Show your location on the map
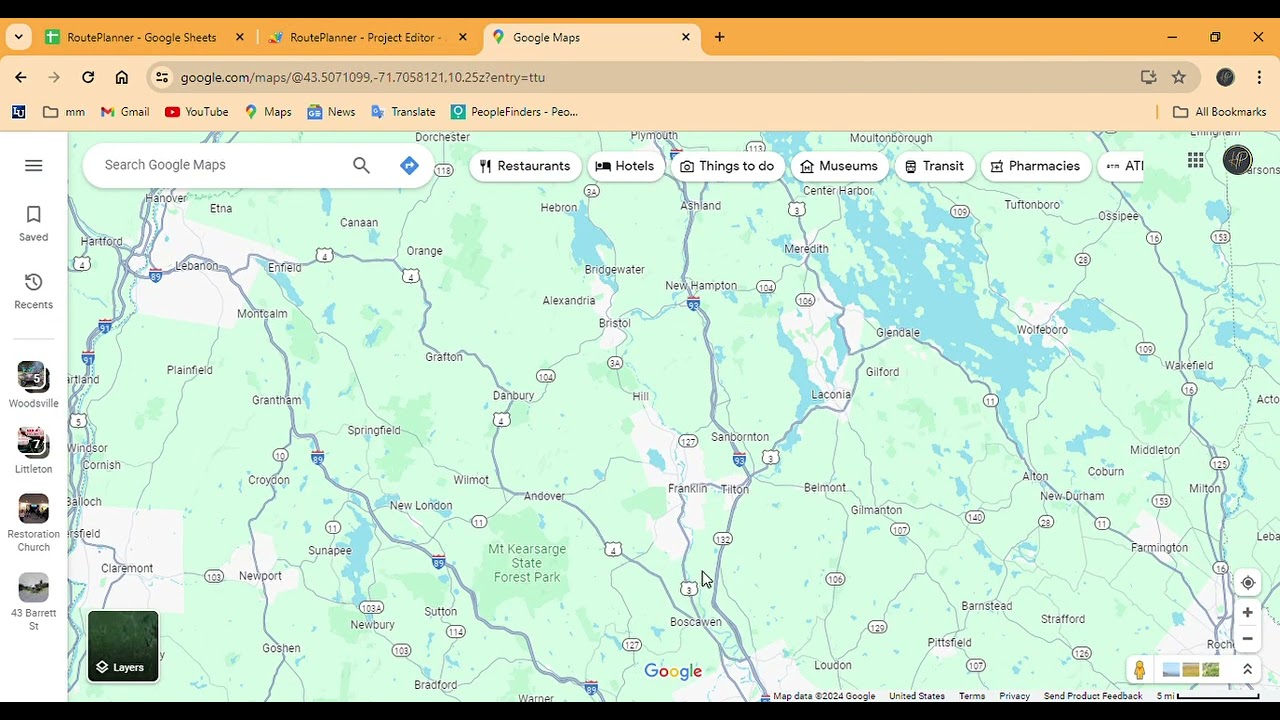Image resolution: width=1280 pixels, height=720 pixels. tap(1248, 583)
